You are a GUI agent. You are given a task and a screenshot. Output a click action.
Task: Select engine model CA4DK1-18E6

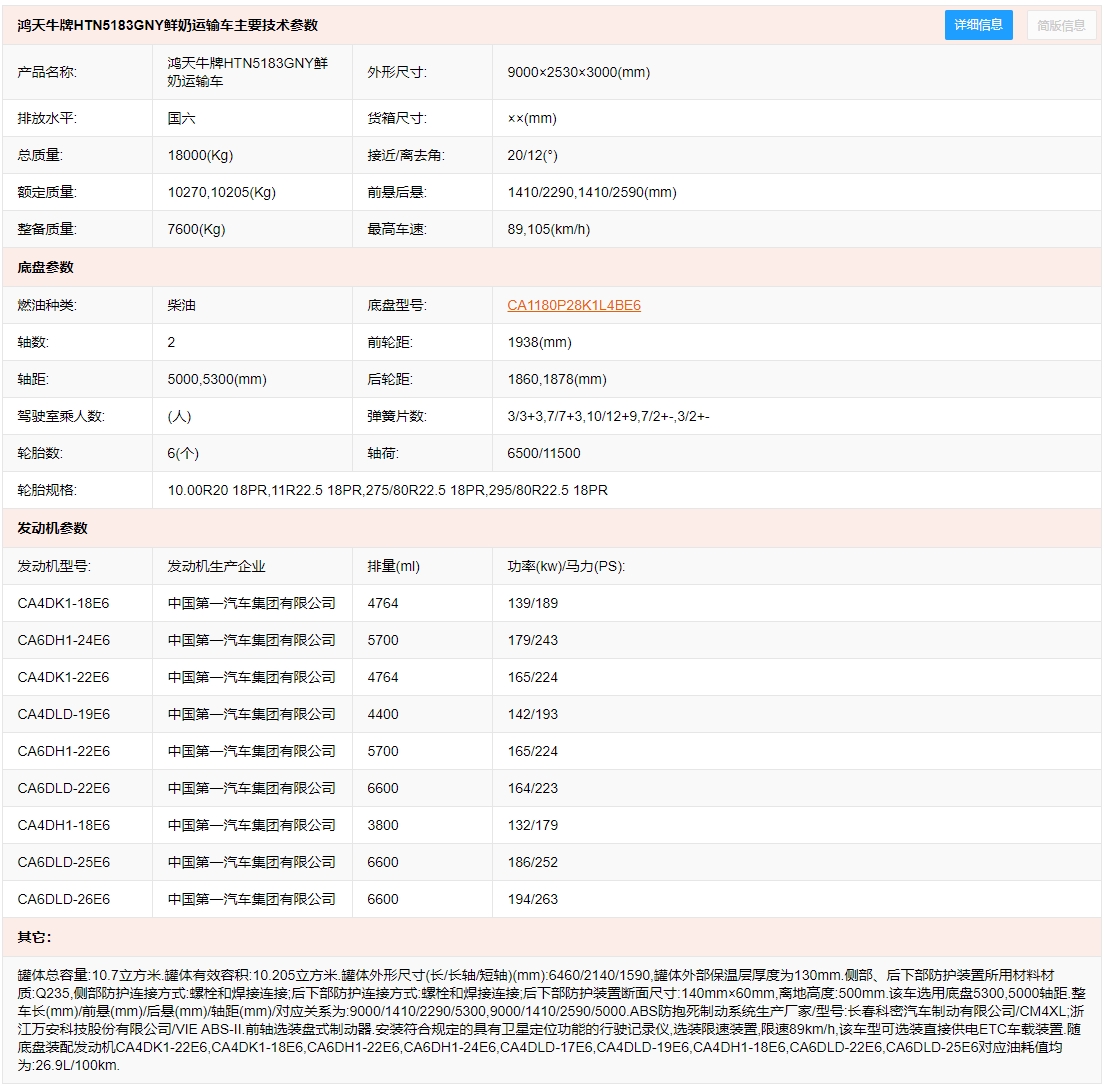63,603
